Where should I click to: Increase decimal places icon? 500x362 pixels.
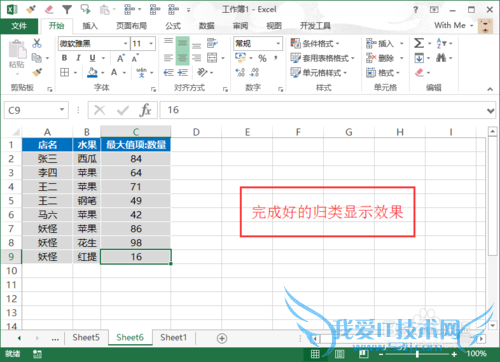[x=240, y=72]
